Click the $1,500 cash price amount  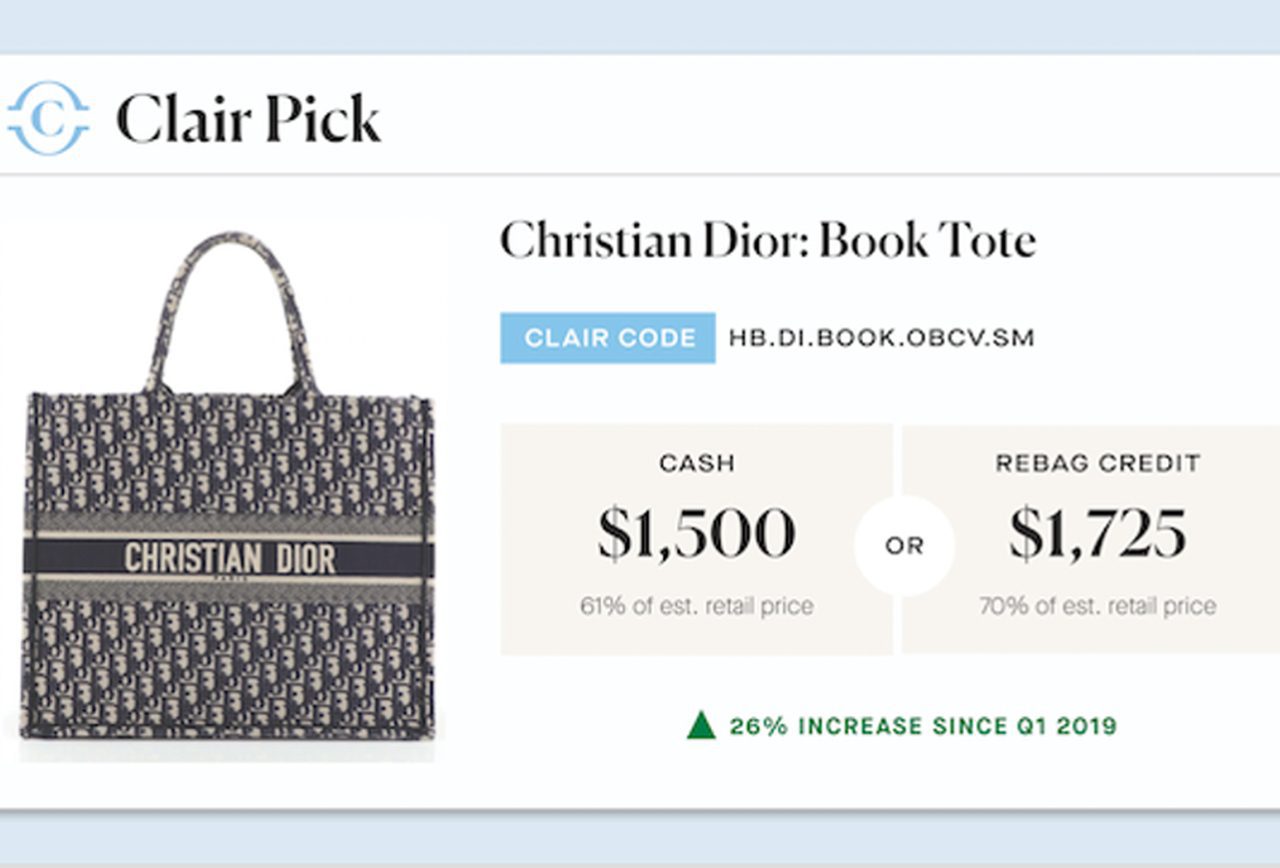tap(696, 533)
